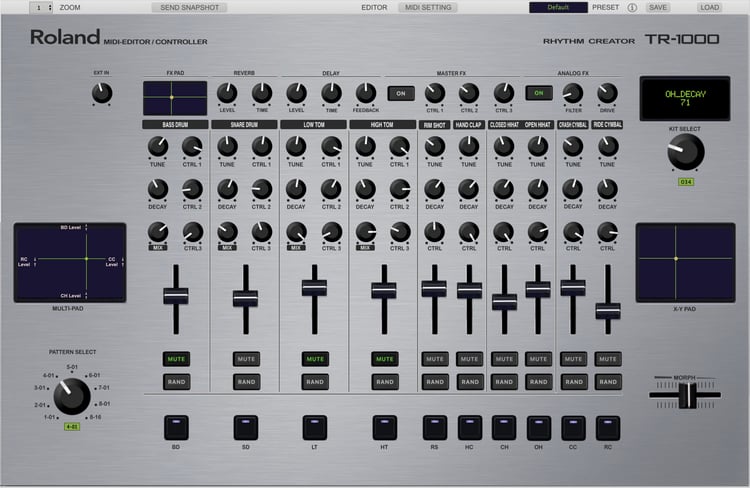The width and height of the screenshot is (750, 488).
Task: Click the Rim Shot TUNE knob
Action: point(435,146)
